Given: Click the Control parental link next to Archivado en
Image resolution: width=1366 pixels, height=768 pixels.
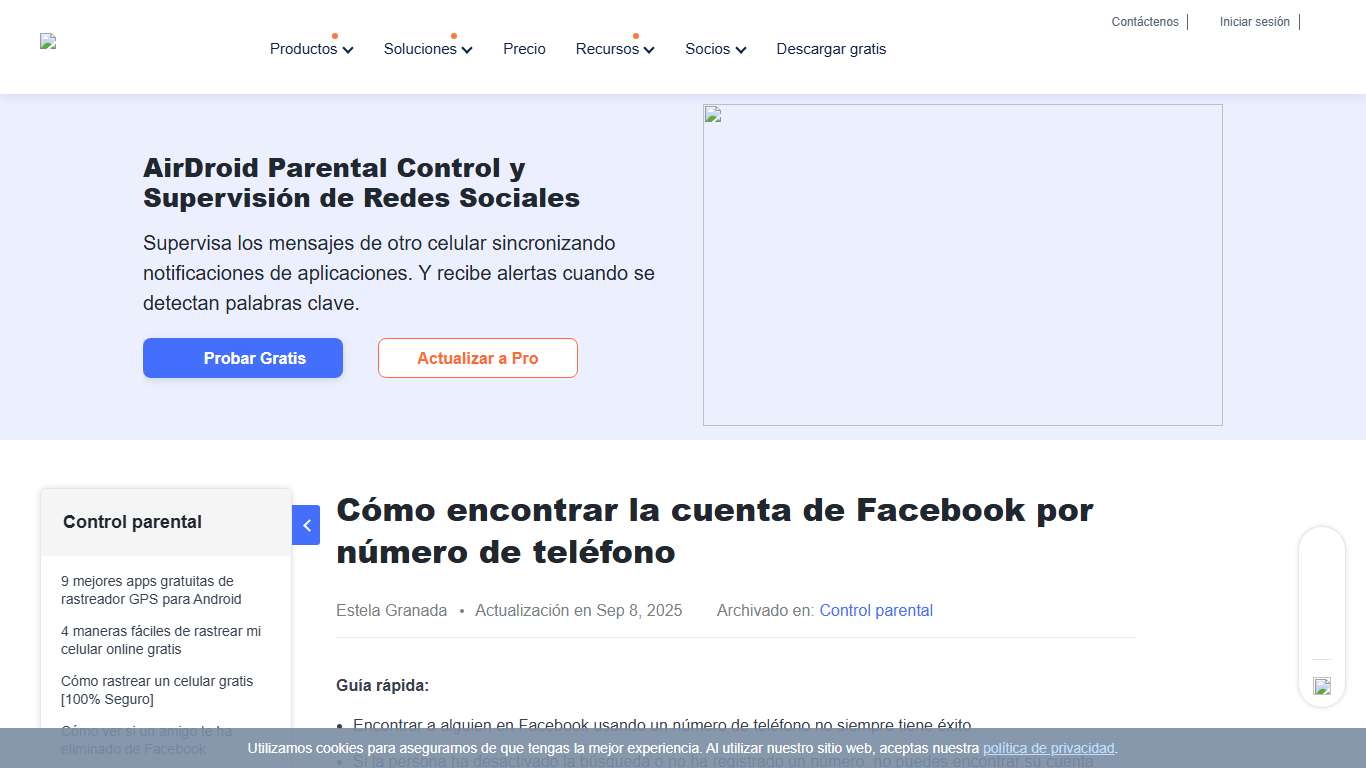Looking at the screenshot, I should [875, 610].
